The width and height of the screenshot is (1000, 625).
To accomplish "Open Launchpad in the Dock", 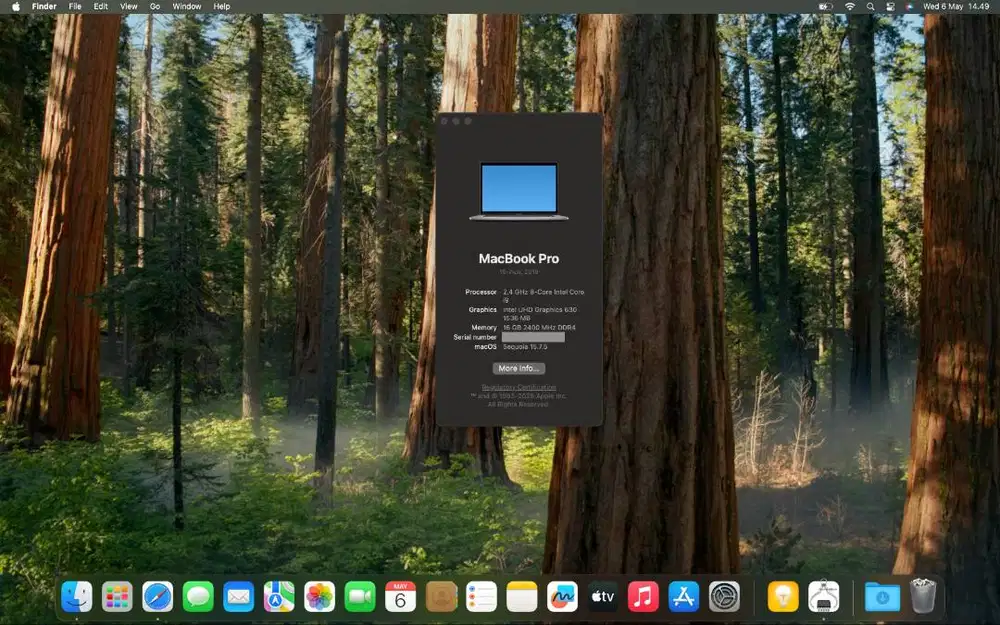I will [117, 597].
